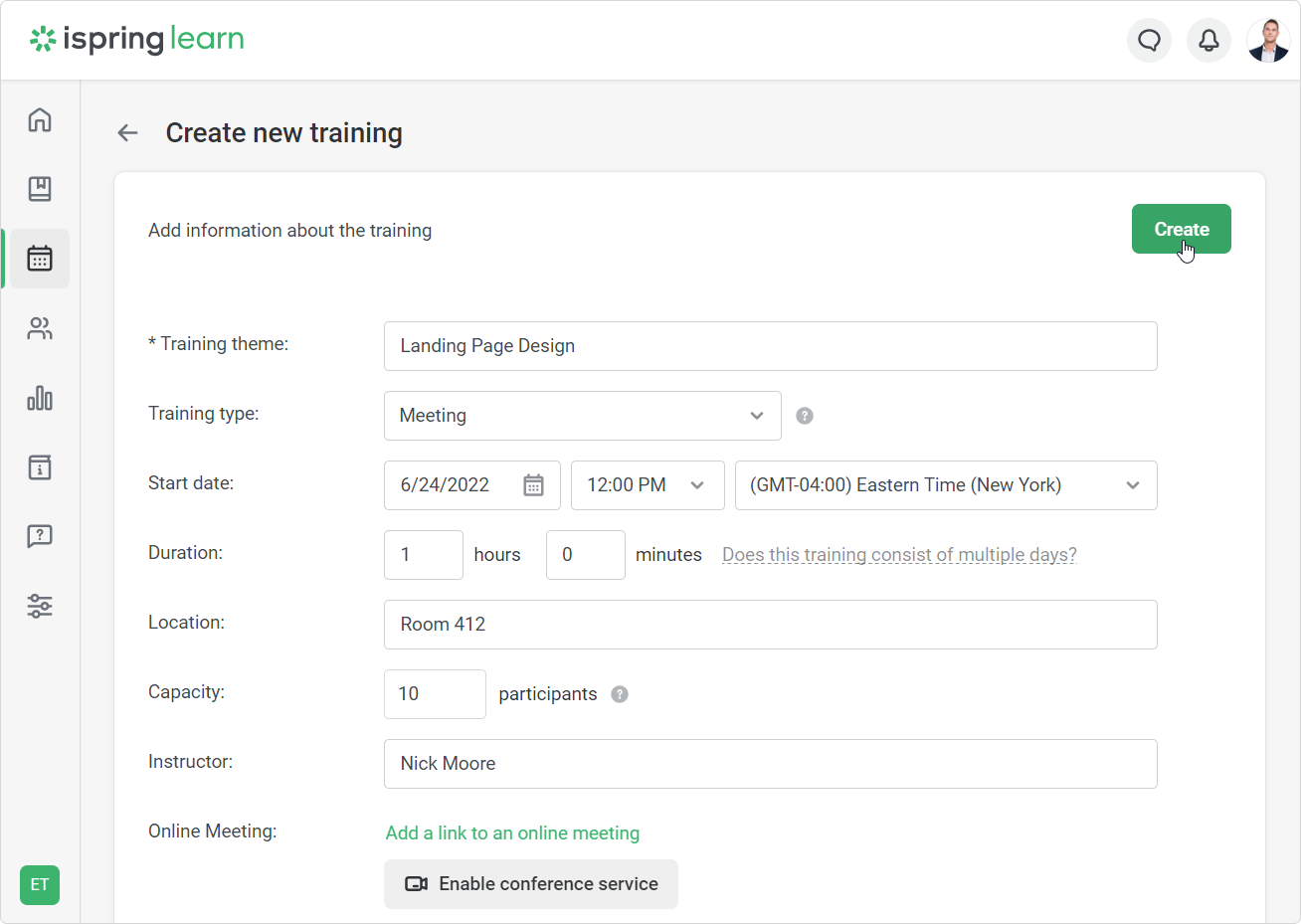Open the chat messages icon in the header
Viewport: 1301px width, 924px height.
click(1149, 41)
